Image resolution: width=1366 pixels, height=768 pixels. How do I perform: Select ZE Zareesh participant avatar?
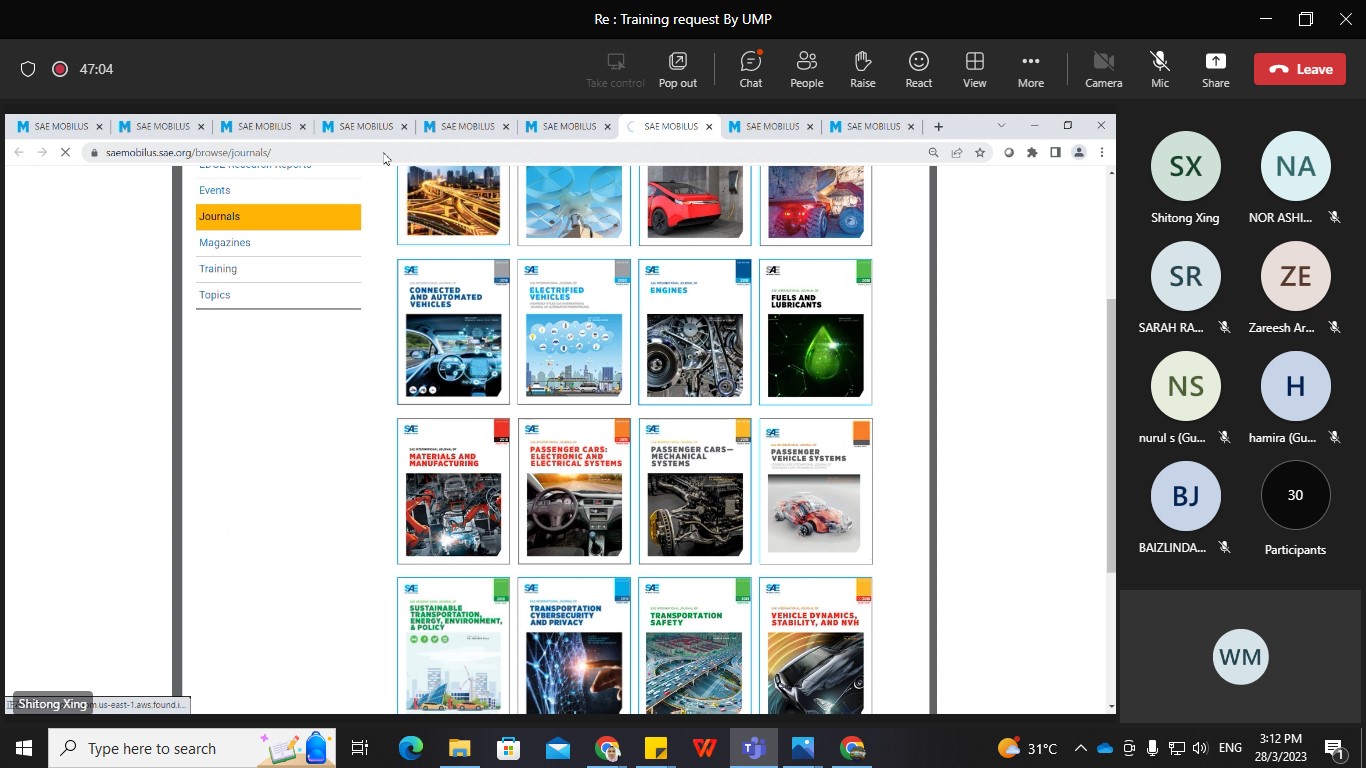point(1295,276)
